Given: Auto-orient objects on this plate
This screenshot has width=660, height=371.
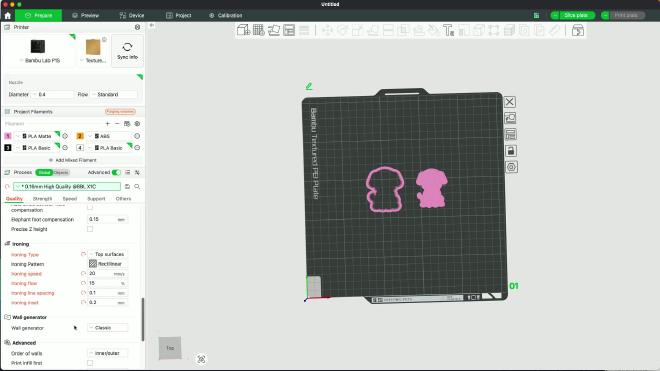Looking at the screenshot, I should click(510, 118).
